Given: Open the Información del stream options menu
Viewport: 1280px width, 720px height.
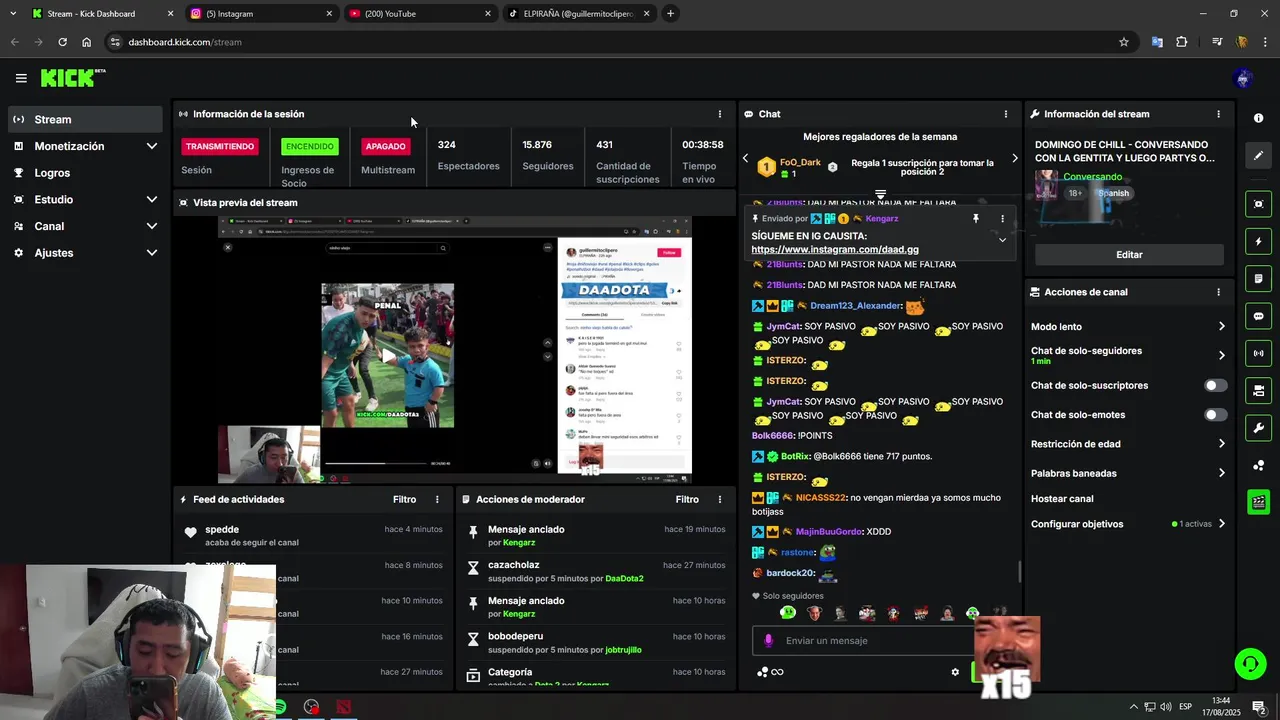Looking at the screenshot, I should pyautogui.click(x=1218, y=114).
